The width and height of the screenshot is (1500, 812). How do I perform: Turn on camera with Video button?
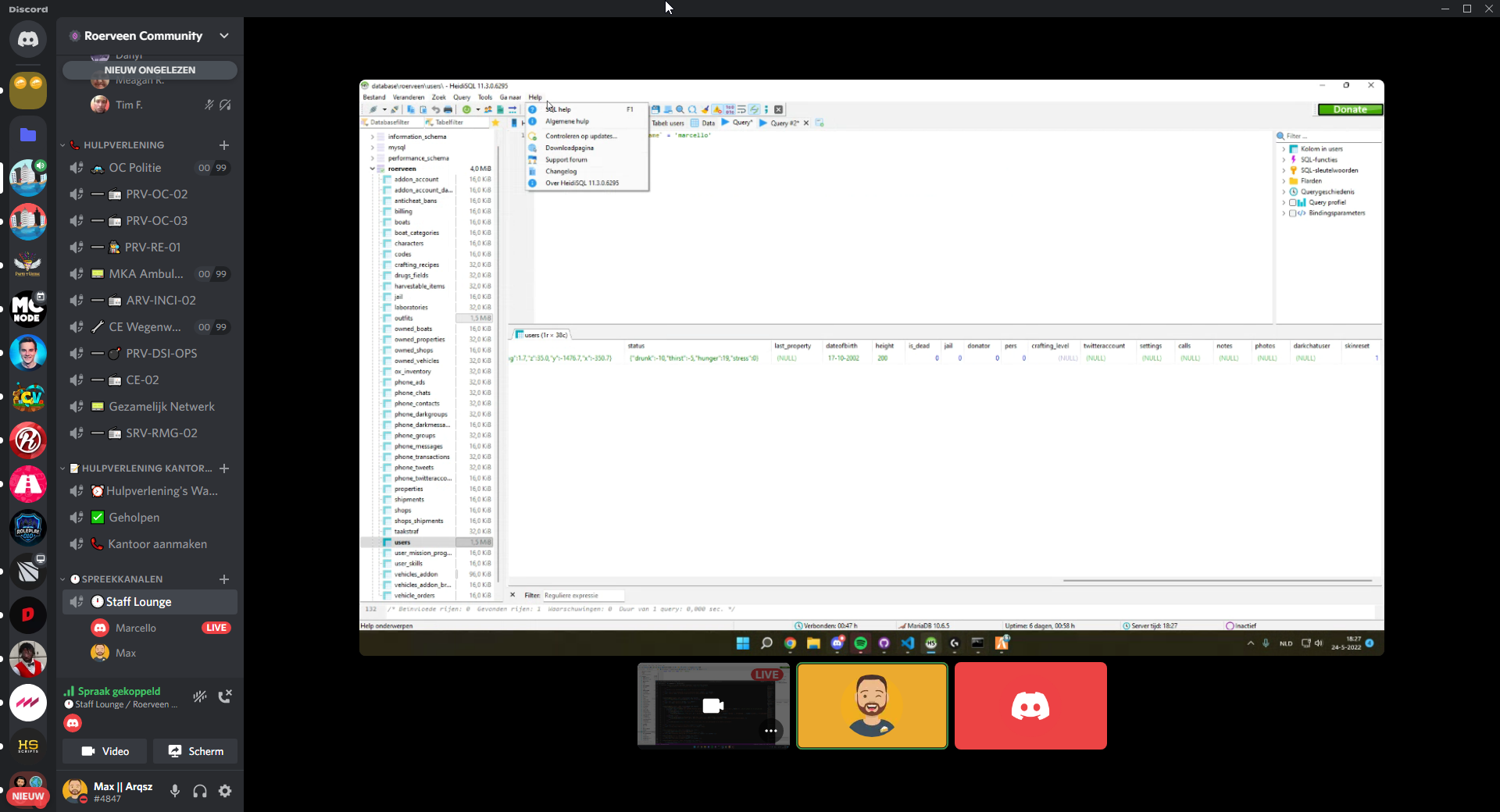(x=105, y=751)
